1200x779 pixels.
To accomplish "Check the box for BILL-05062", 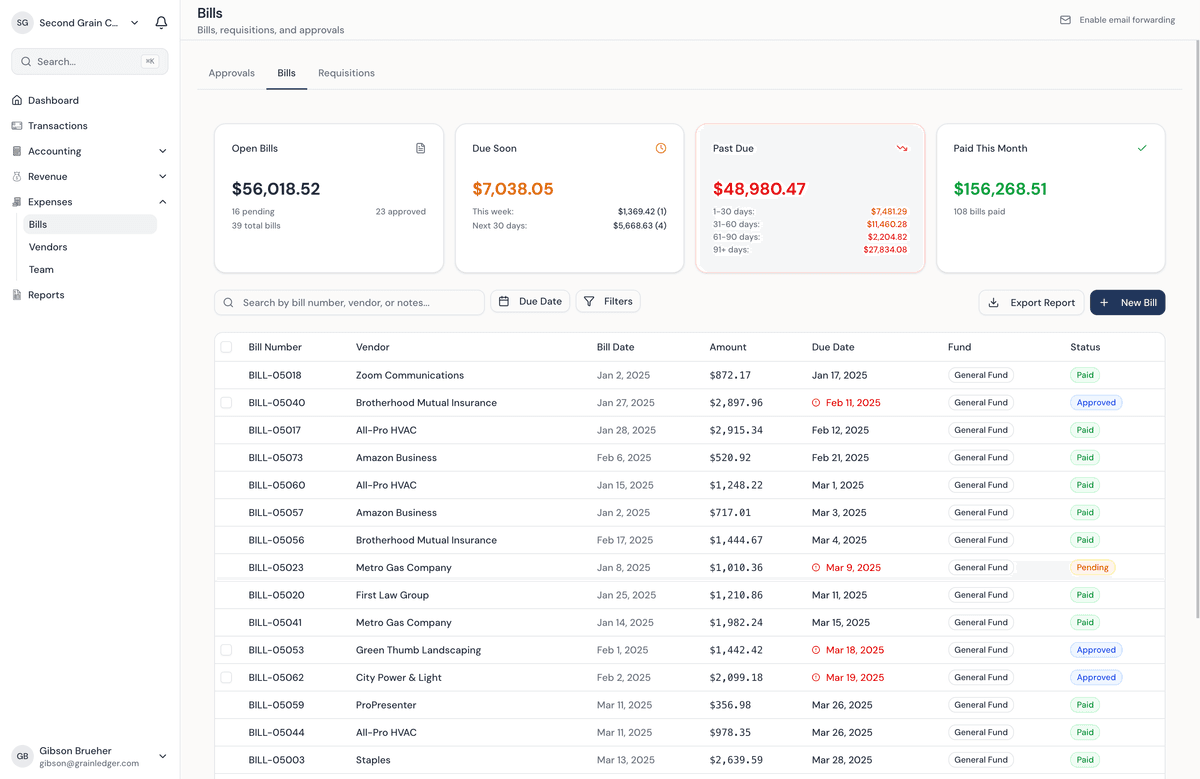I will click(x=226, y=678).
